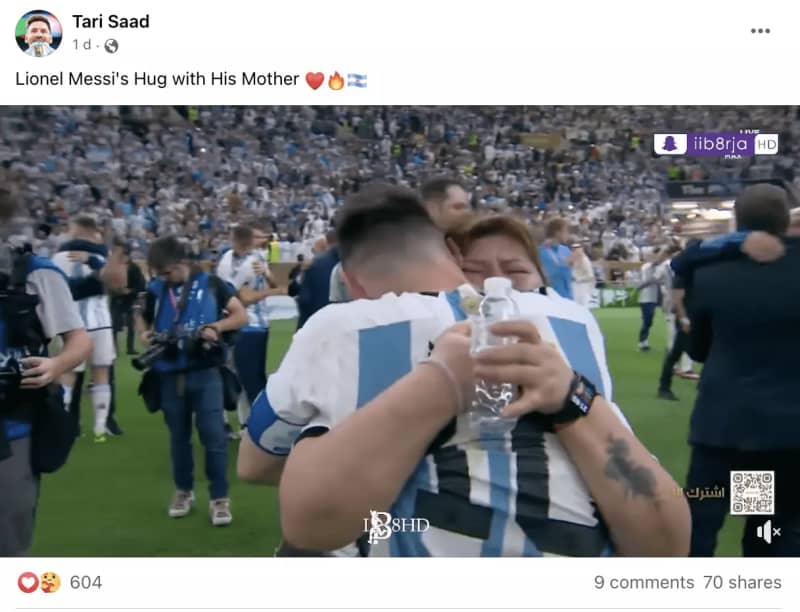Play the video by clicking the hugging woman
This screenshot has width=800, height=612.
pyautogui.click(x=503, y=255)
